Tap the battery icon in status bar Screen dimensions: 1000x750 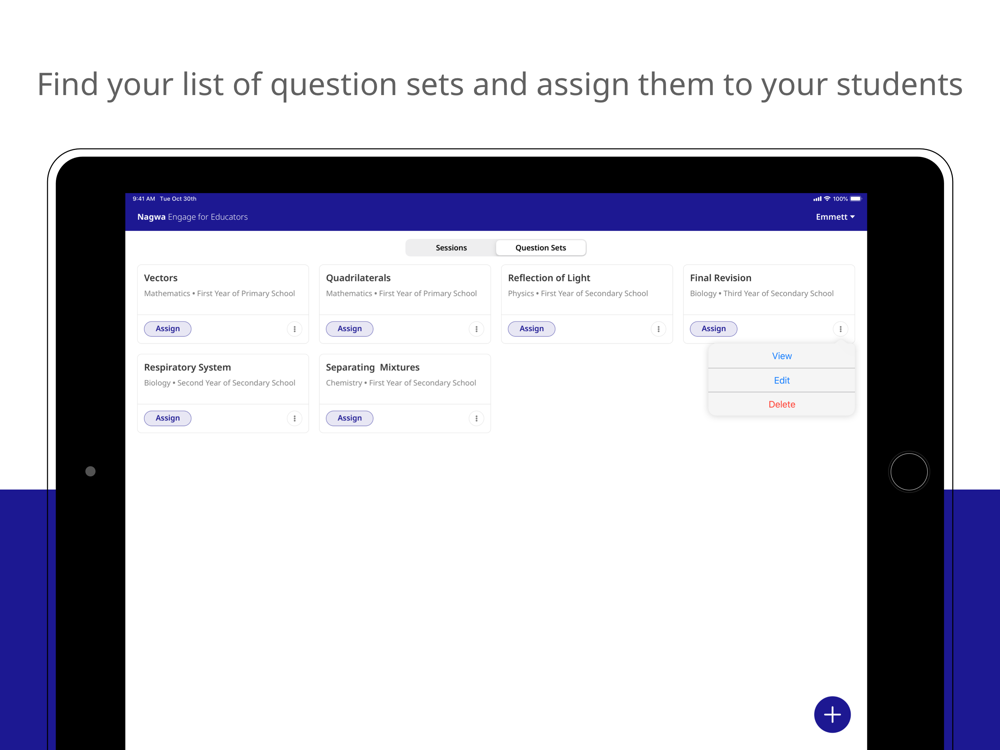[x=855, y=199]
